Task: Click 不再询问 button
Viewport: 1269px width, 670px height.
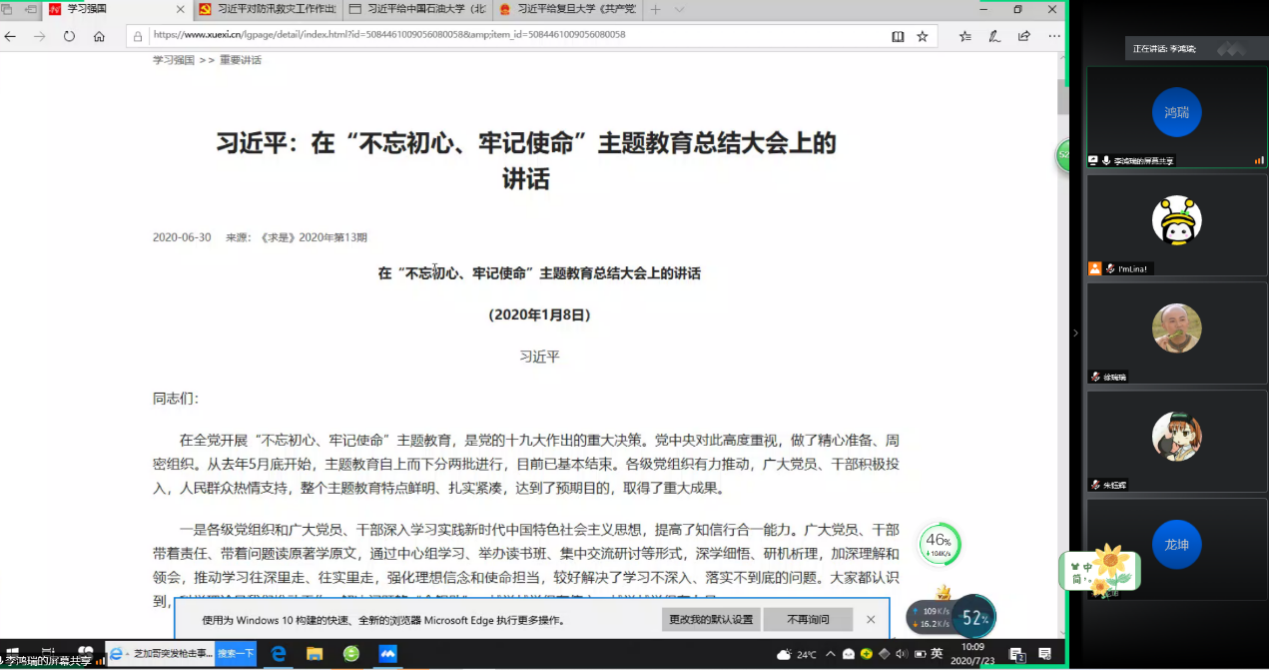Action: [807, 620]
